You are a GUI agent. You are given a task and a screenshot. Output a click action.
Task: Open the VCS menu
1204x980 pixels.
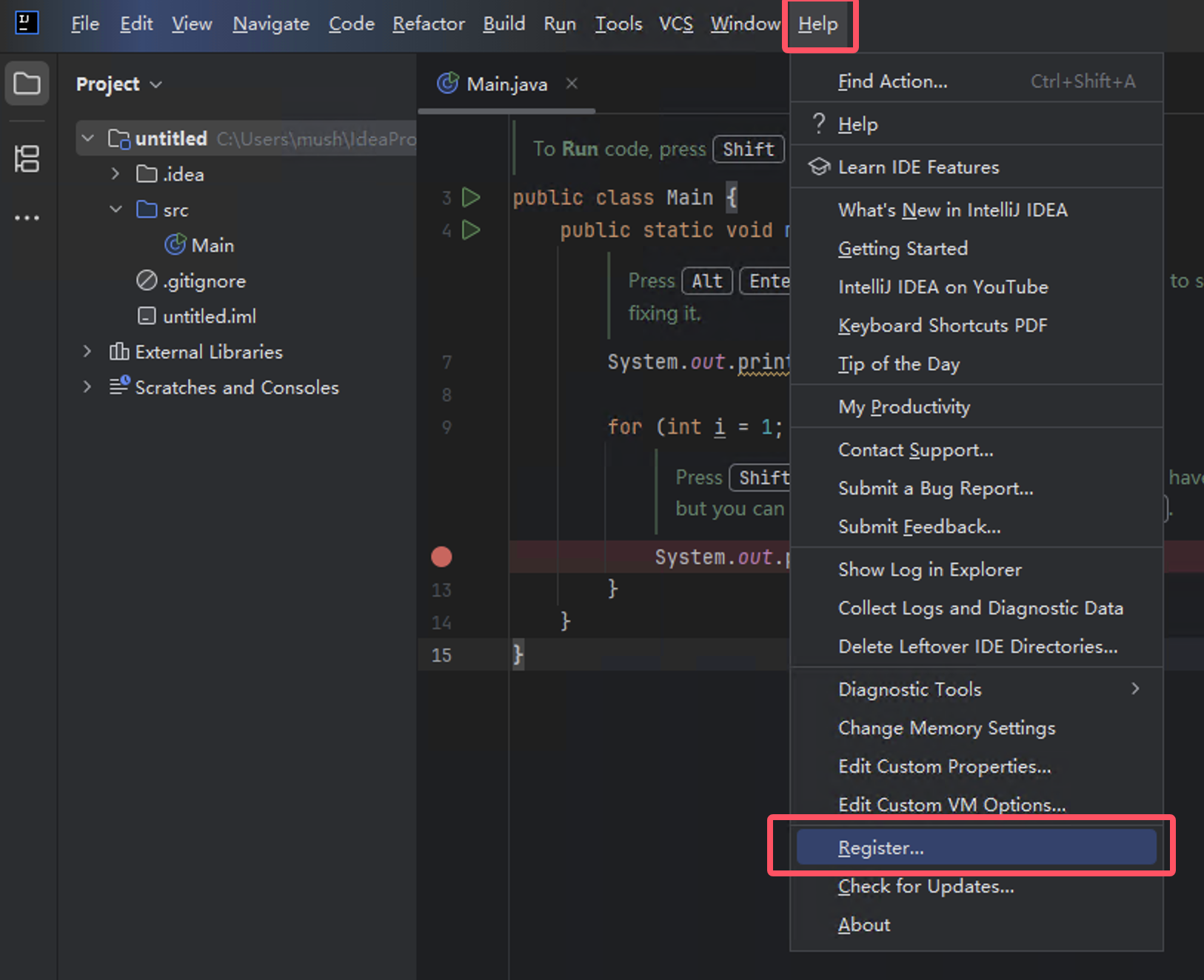[676, 24]
